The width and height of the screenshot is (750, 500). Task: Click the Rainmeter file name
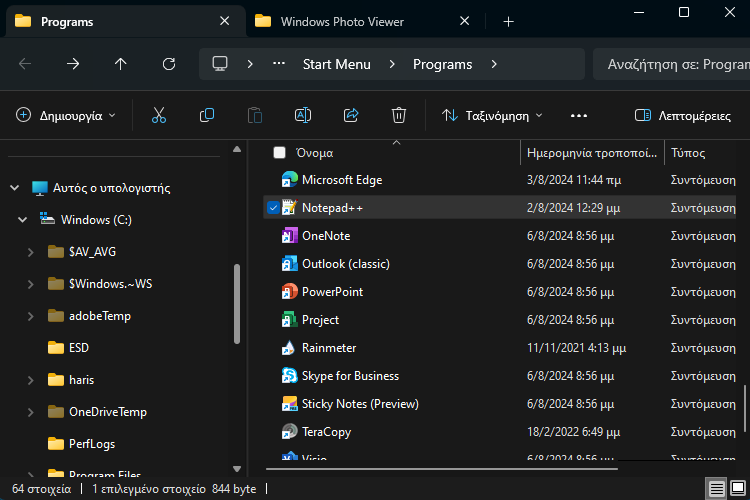[329, 348]
